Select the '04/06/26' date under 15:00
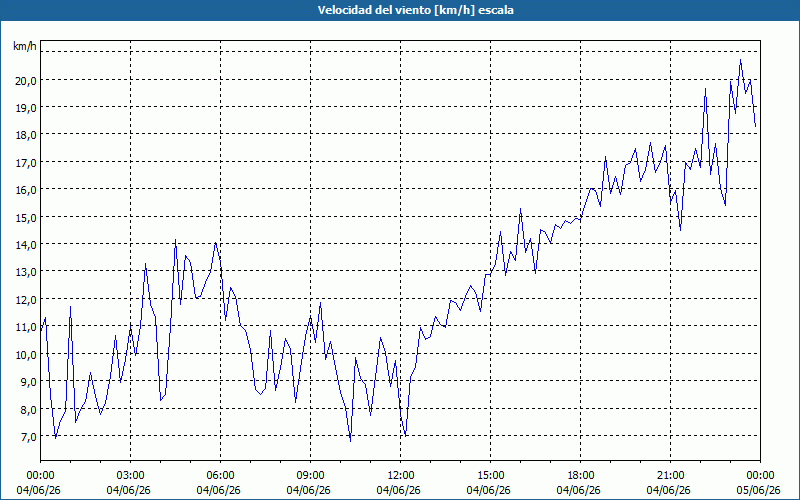This screenshot has width=800, height=500. tap(489, 490)
